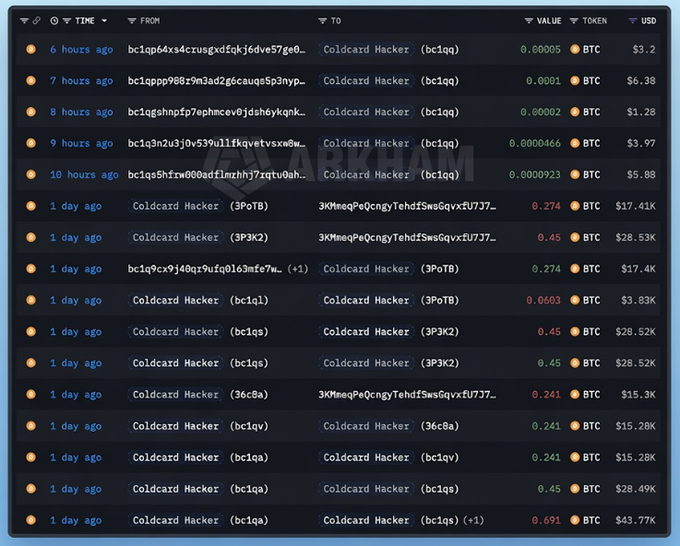Select the value 0.0603 in red
Screen dimensions: 680x546
(x=543, y=300)
